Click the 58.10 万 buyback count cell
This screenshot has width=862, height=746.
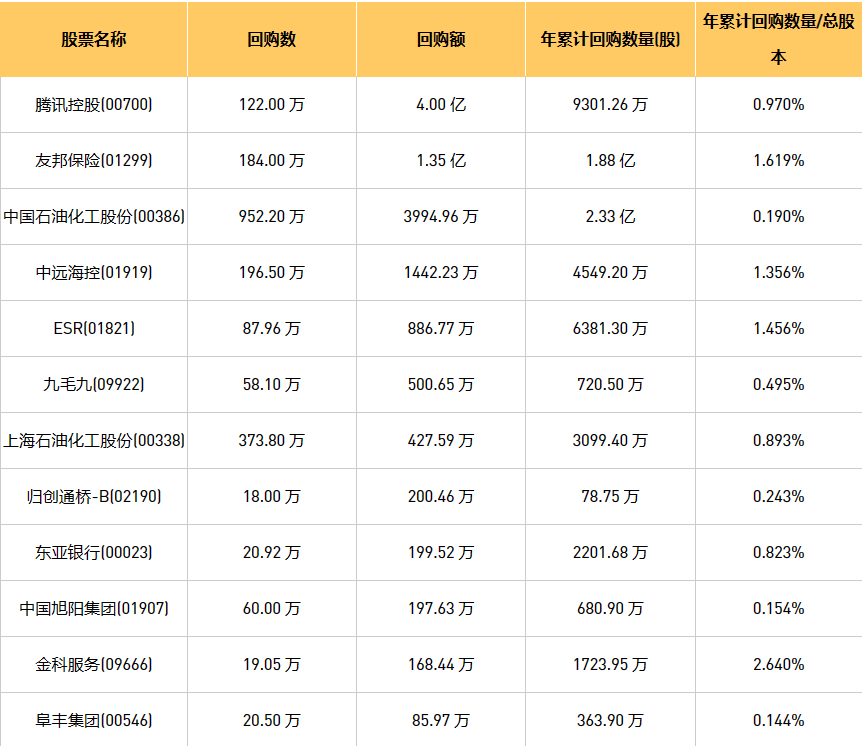tap(272, 385)
